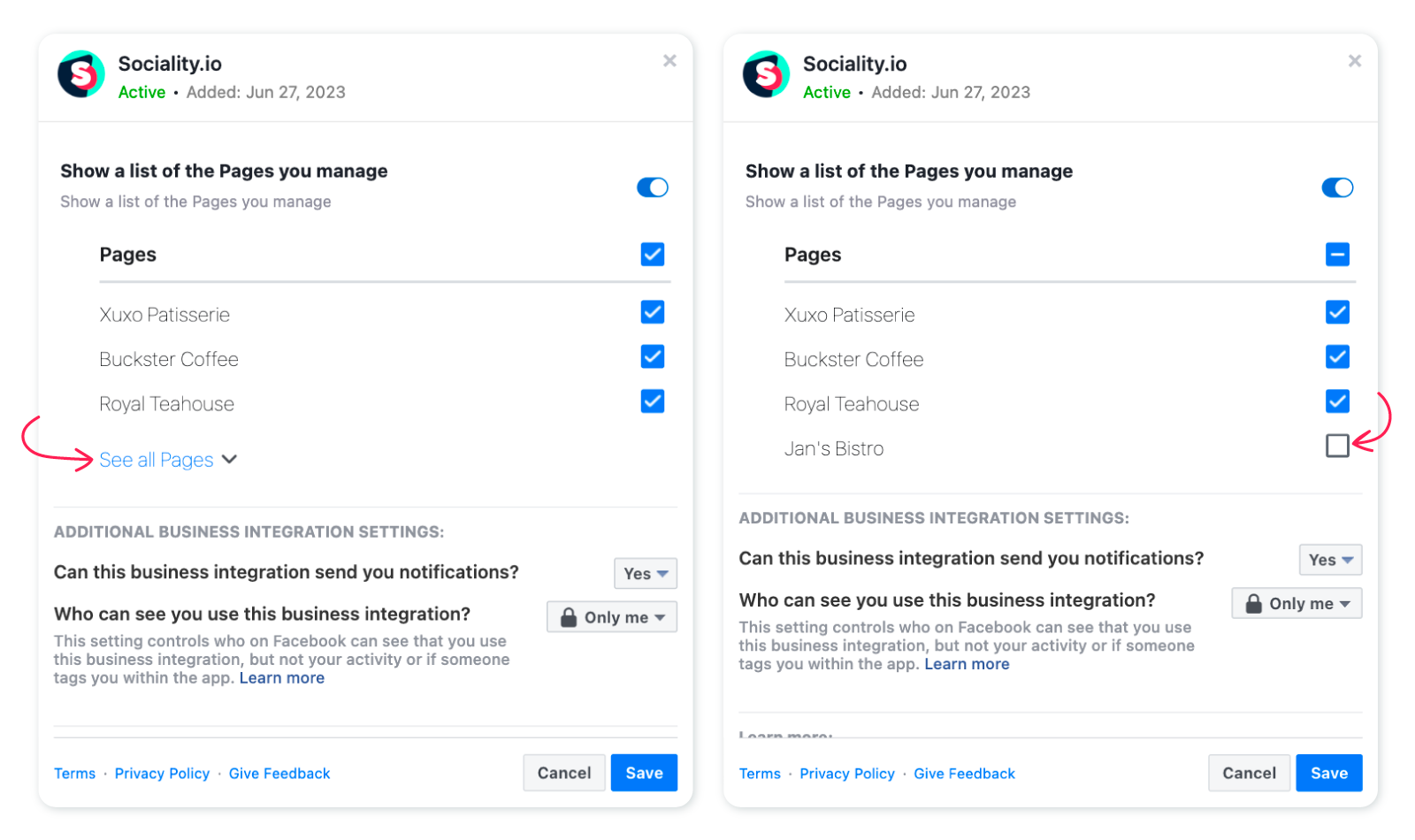The image size is (1415, 840).
Task: Uncheck Buckster Coffee in the right dialog
Action: pyautogui.click(x=1337, y=357)
